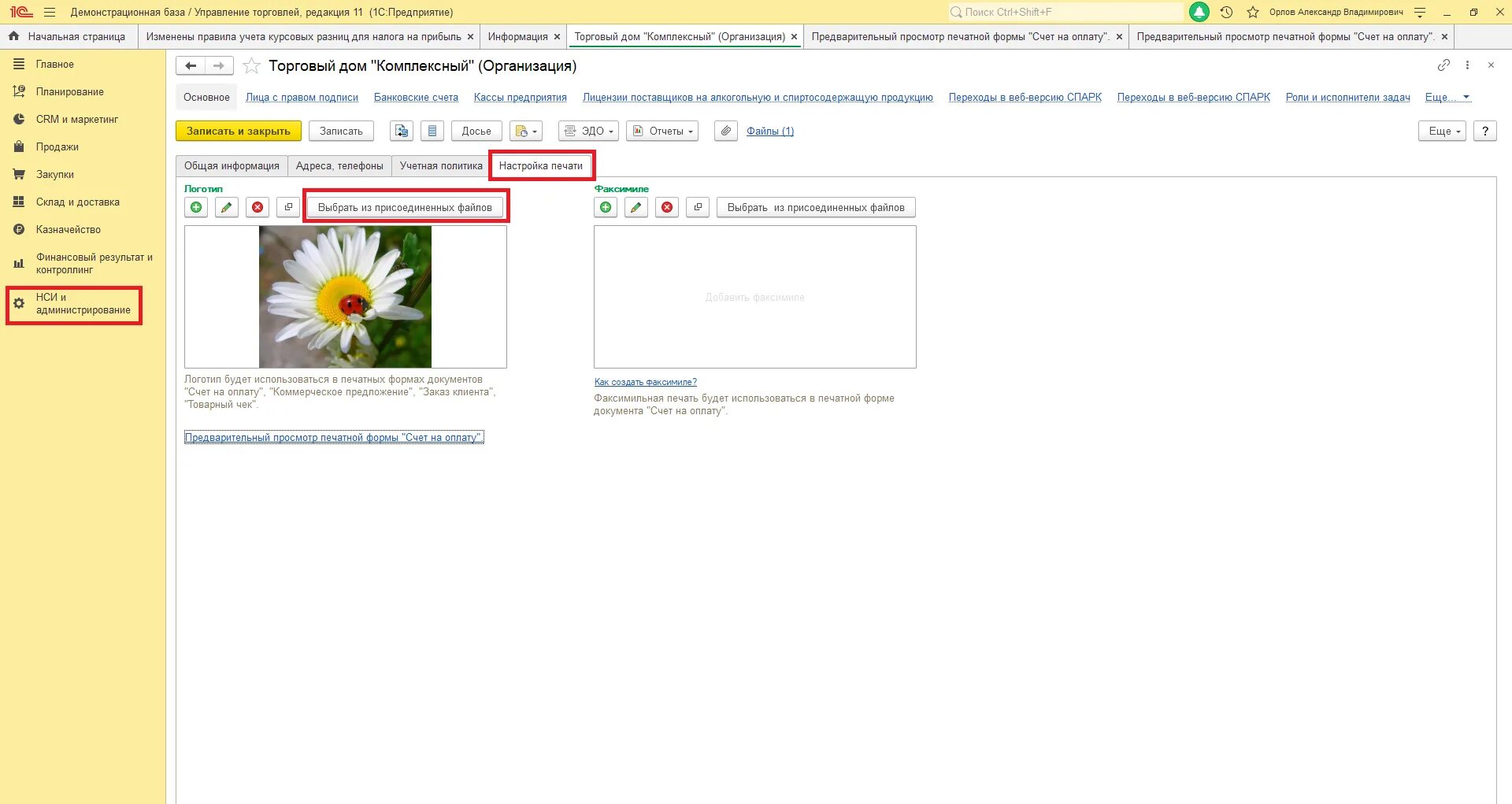The width and height of the screenshot is (1512, 804).
Task: Click Записать и закрыть button
Action: coord(239,131)
